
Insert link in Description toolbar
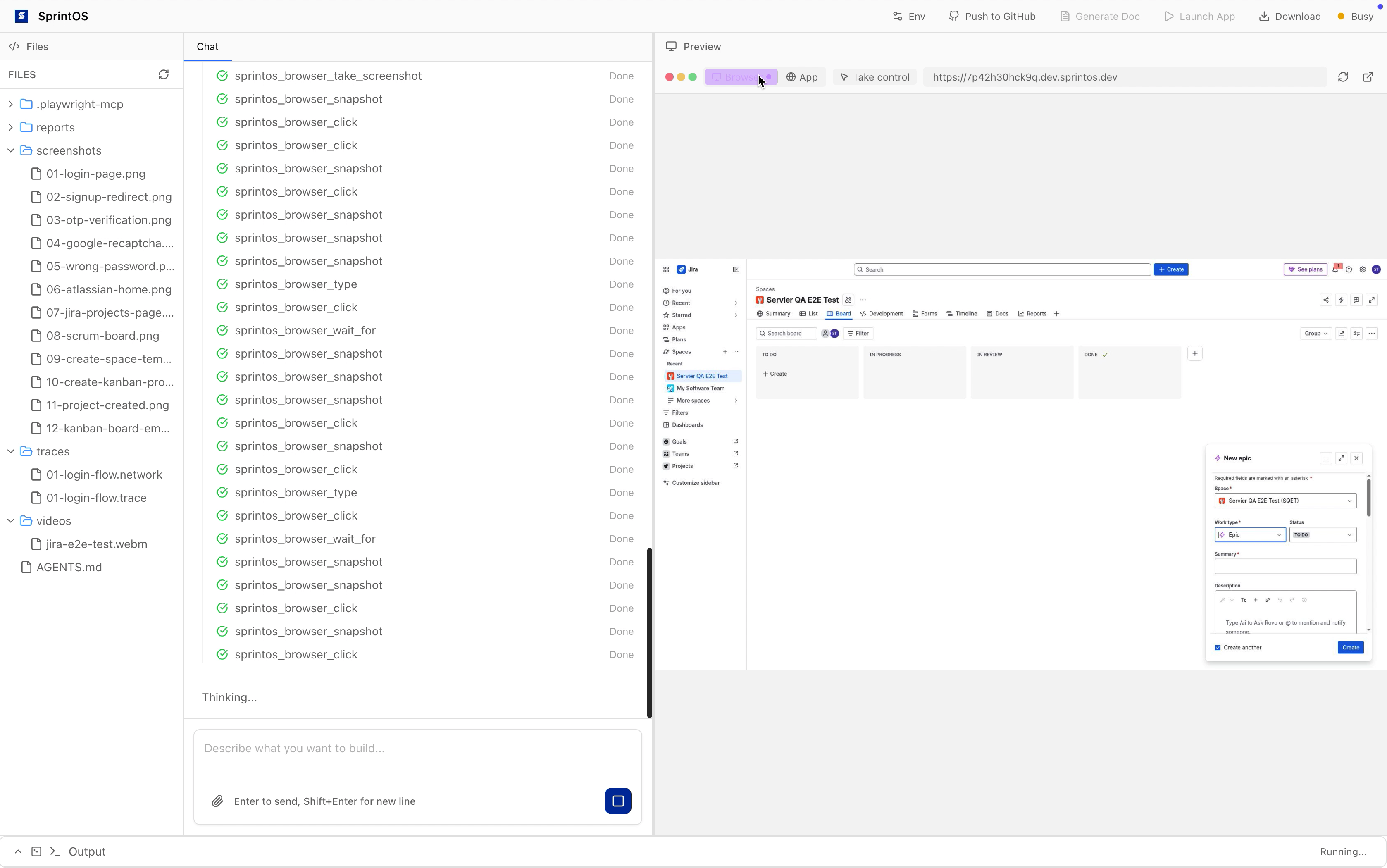click(1268, 600)
